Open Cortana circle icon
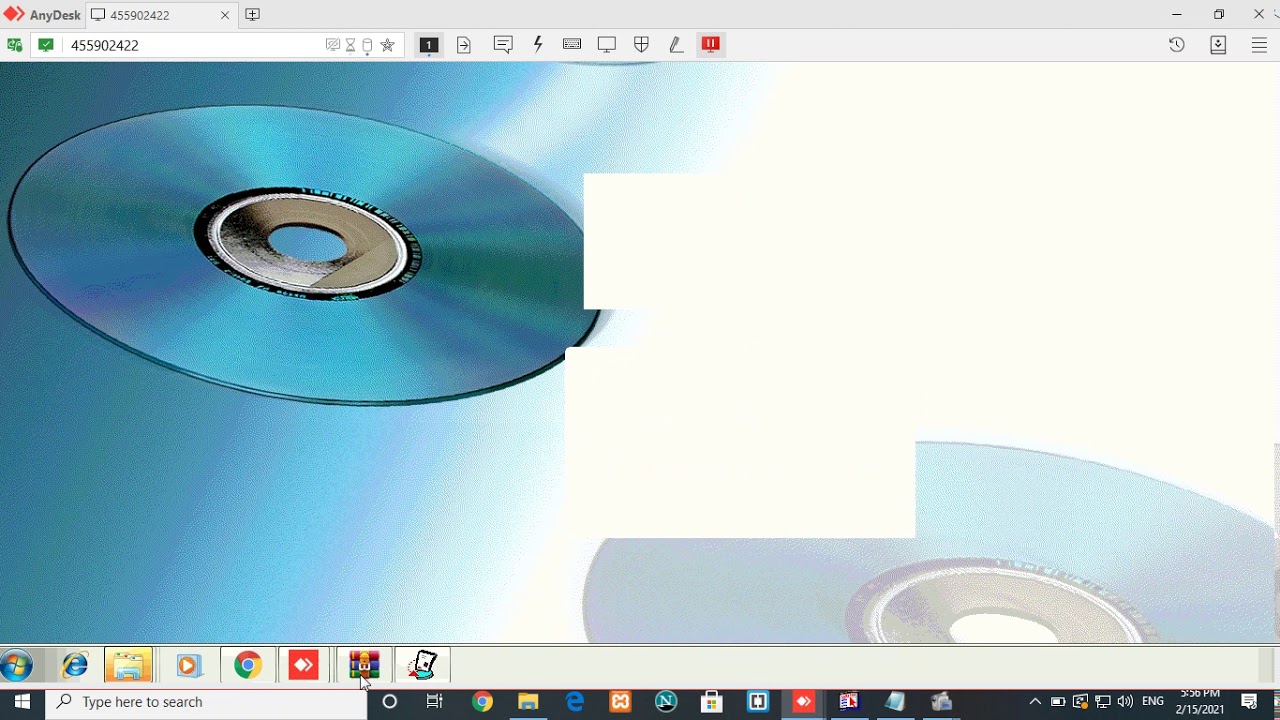This screenshot has height=720, width=1280. [390, 702]
